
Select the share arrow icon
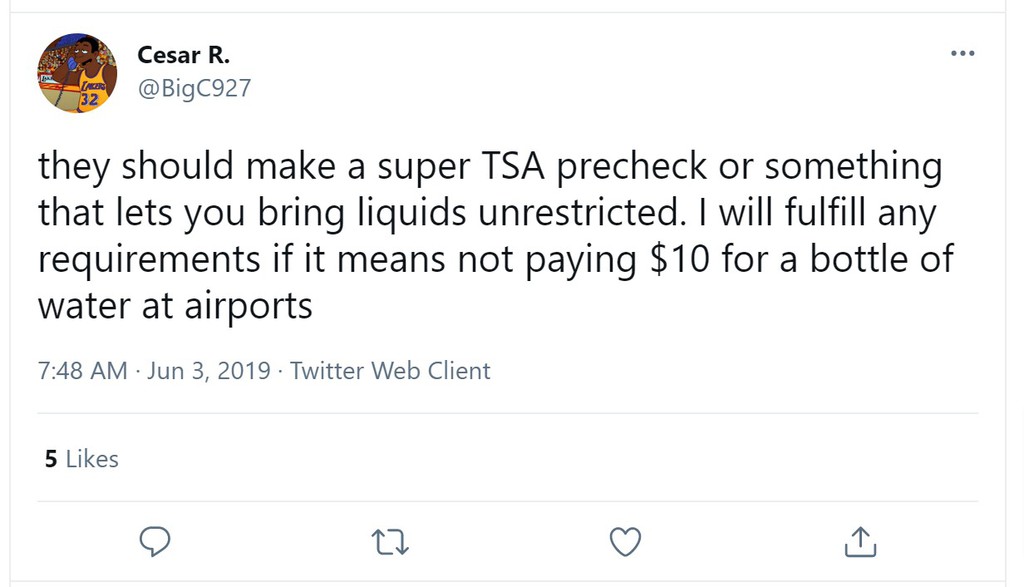[x=859, y=541]
